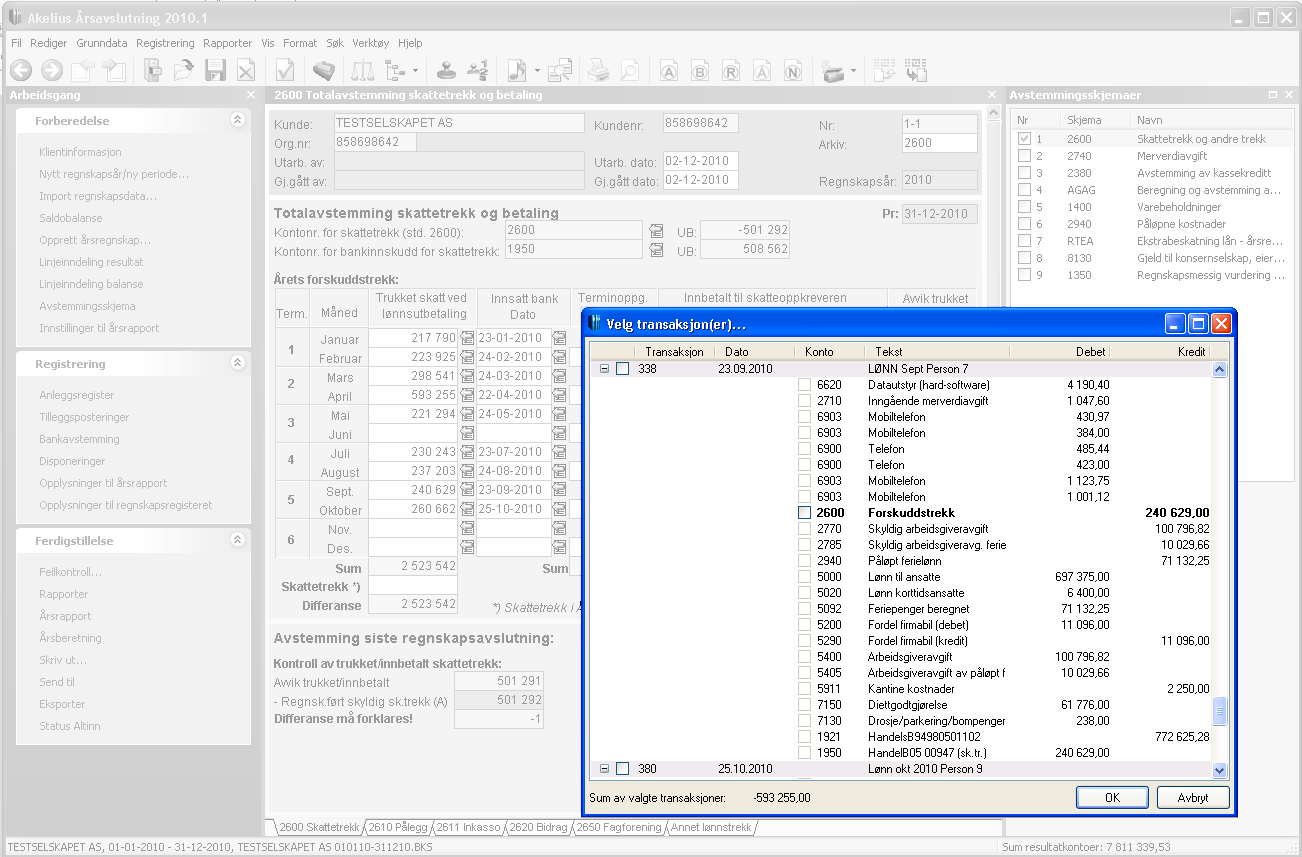The height and width of the screenshot is (857, 1302).
Task: Tick checkbox for transaction 338
Action: [x=622, y=369]
